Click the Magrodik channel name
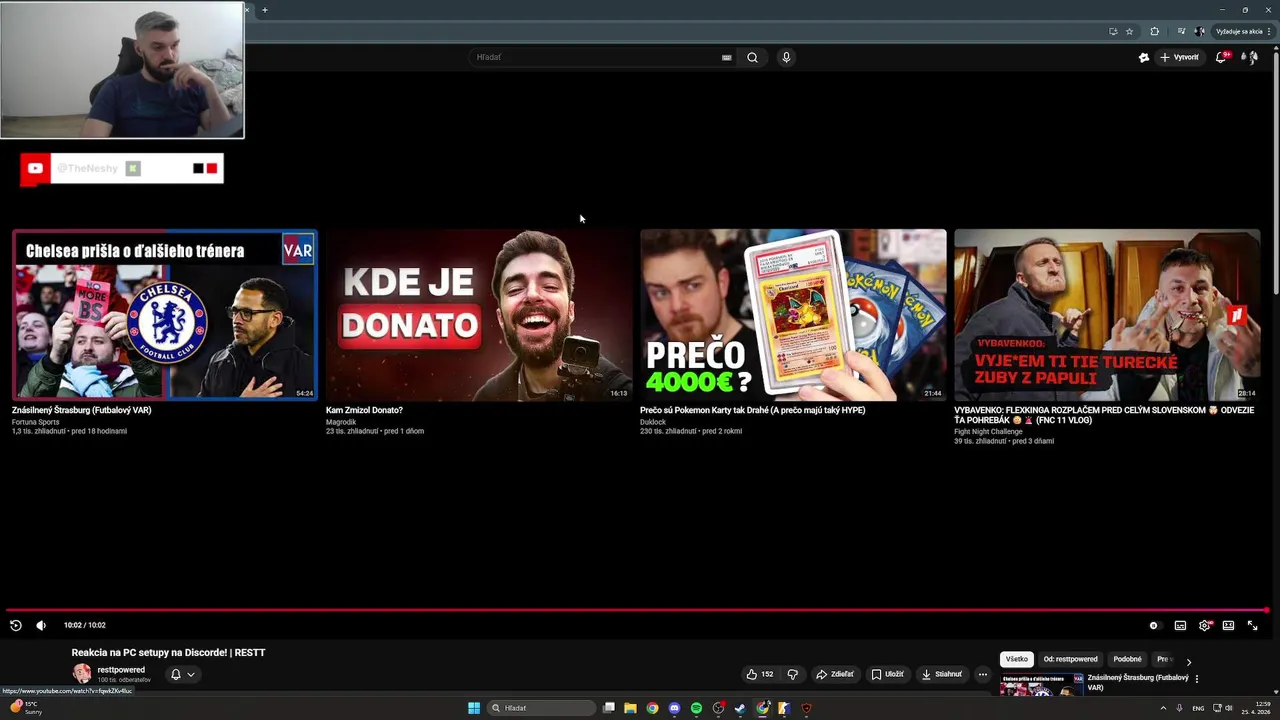Image resolution: width=1280 pixels, height=720 pixels. 341,422
